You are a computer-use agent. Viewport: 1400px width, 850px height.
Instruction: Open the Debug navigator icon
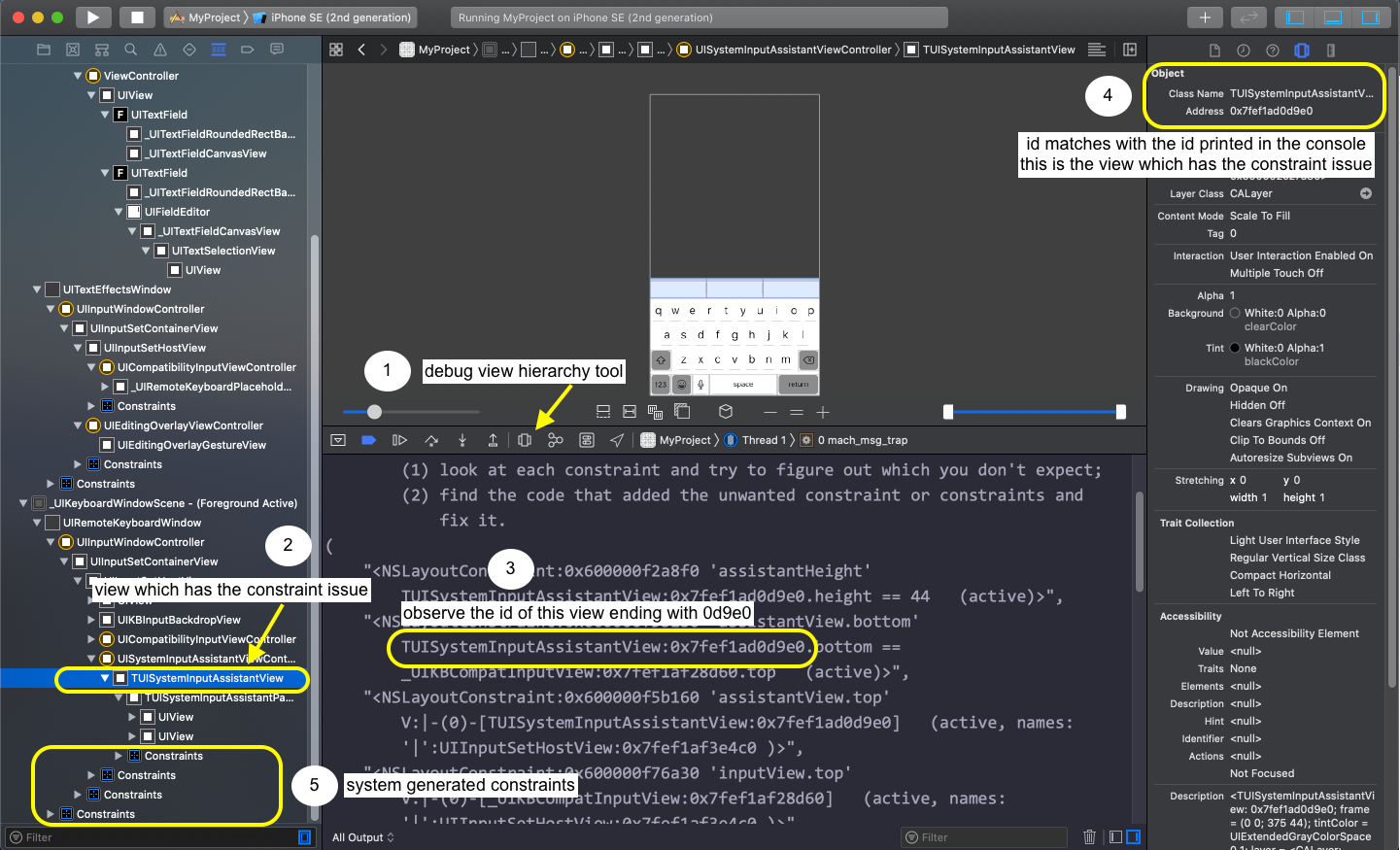pos(218,50)
